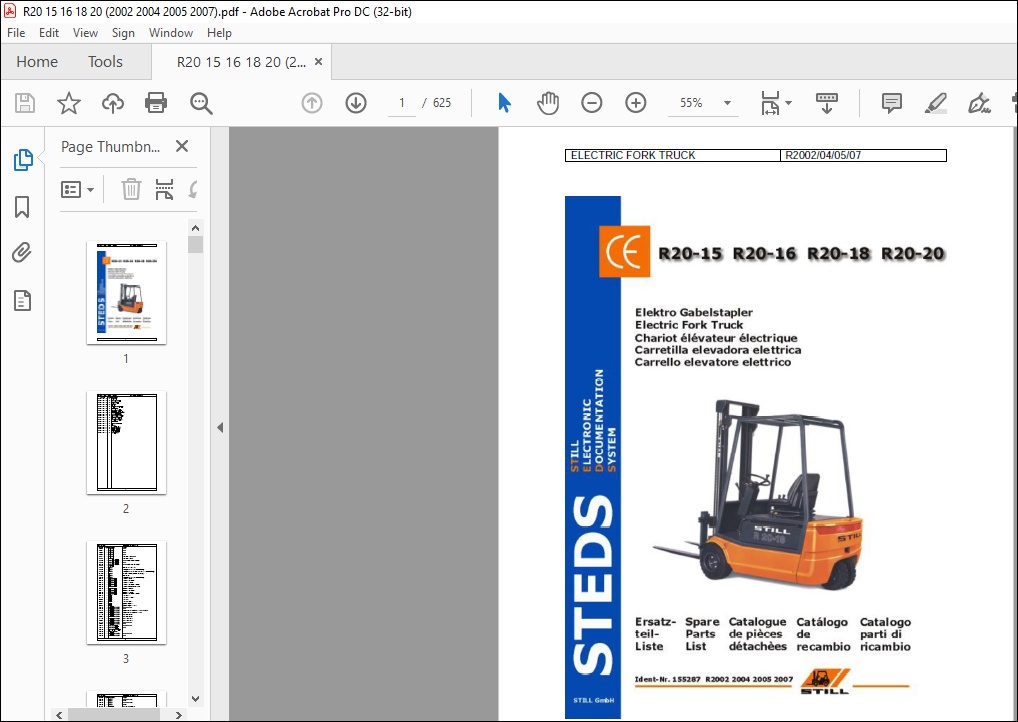Choose the Selection arrow tool
The image size is (1018, 722).
[504, 103]
